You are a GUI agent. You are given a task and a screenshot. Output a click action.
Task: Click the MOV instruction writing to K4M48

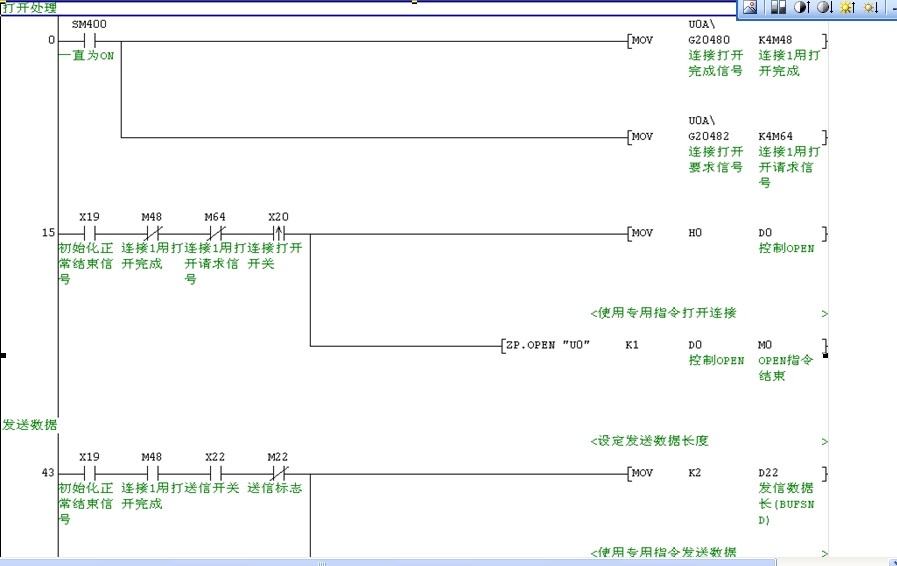point(641,41)
